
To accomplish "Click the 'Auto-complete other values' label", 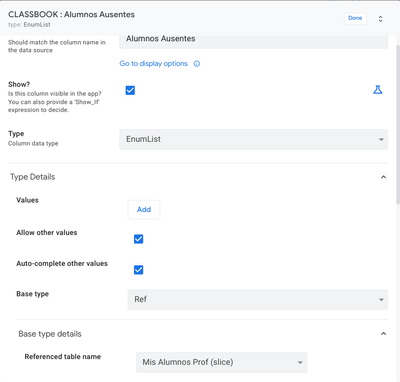I will point(62,264).
